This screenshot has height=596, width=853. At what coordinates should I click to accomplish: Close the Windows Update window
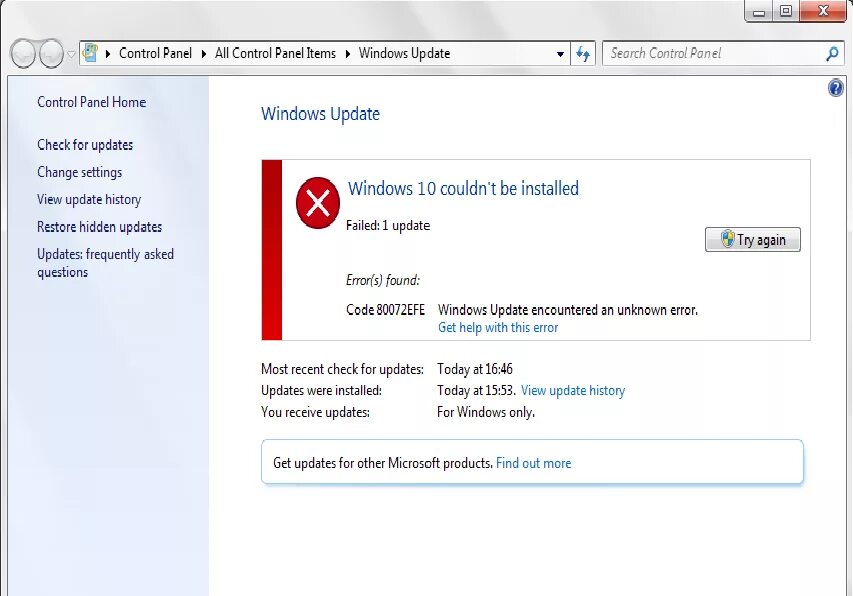(x=823, y=11)
